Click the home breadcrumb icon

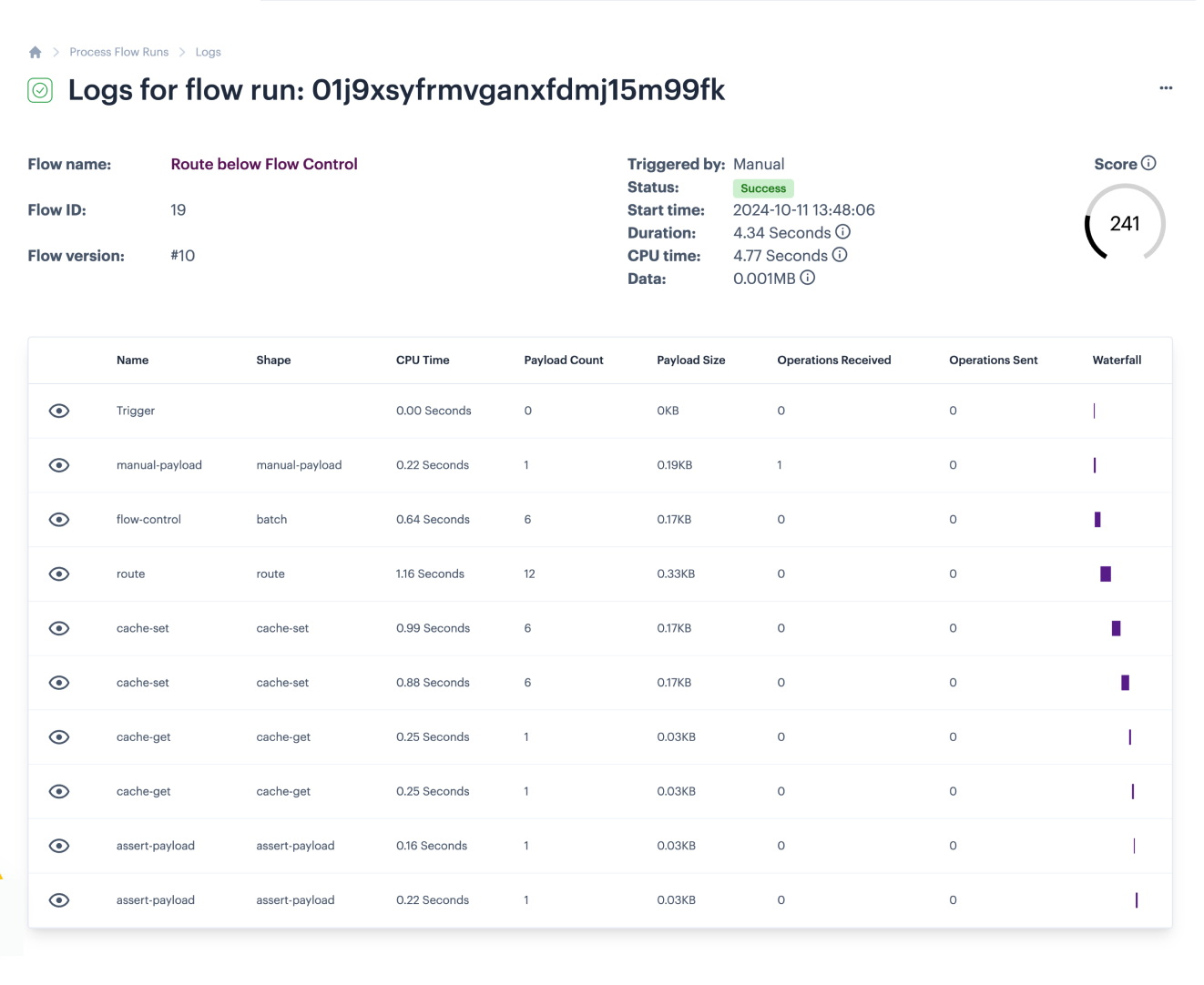point(36,52)
